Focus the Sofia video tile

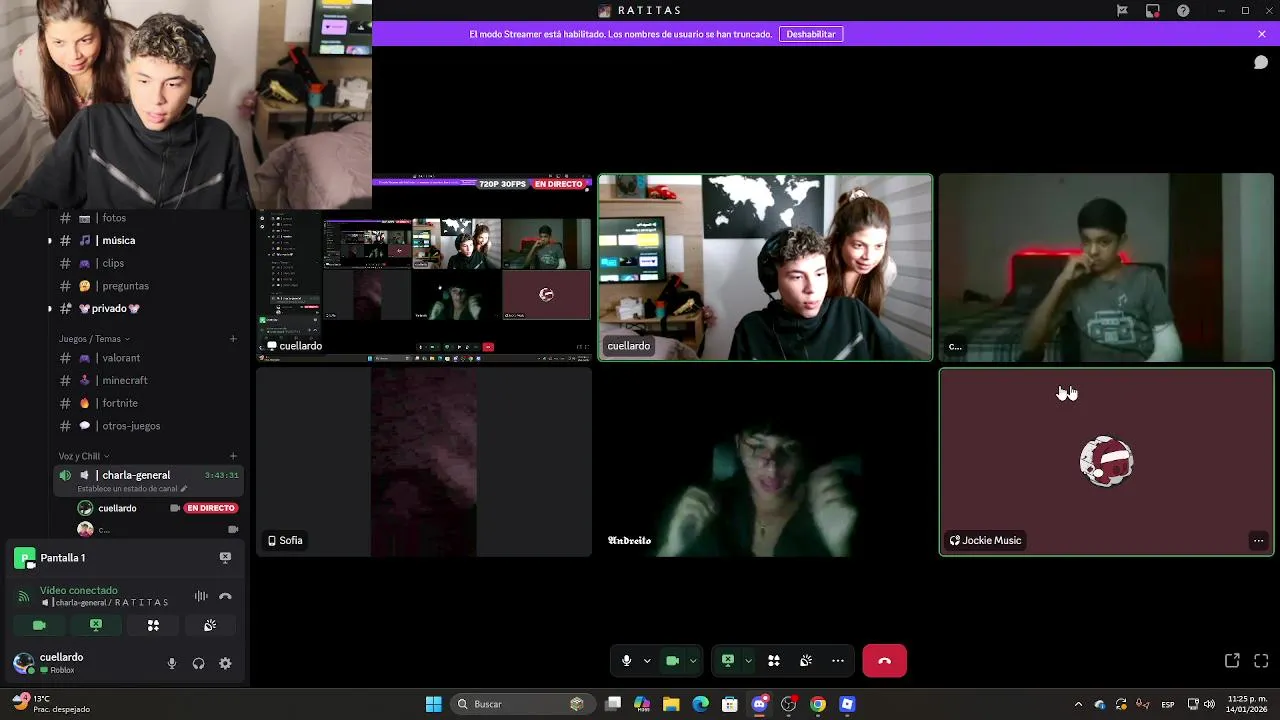coord(424,462)
